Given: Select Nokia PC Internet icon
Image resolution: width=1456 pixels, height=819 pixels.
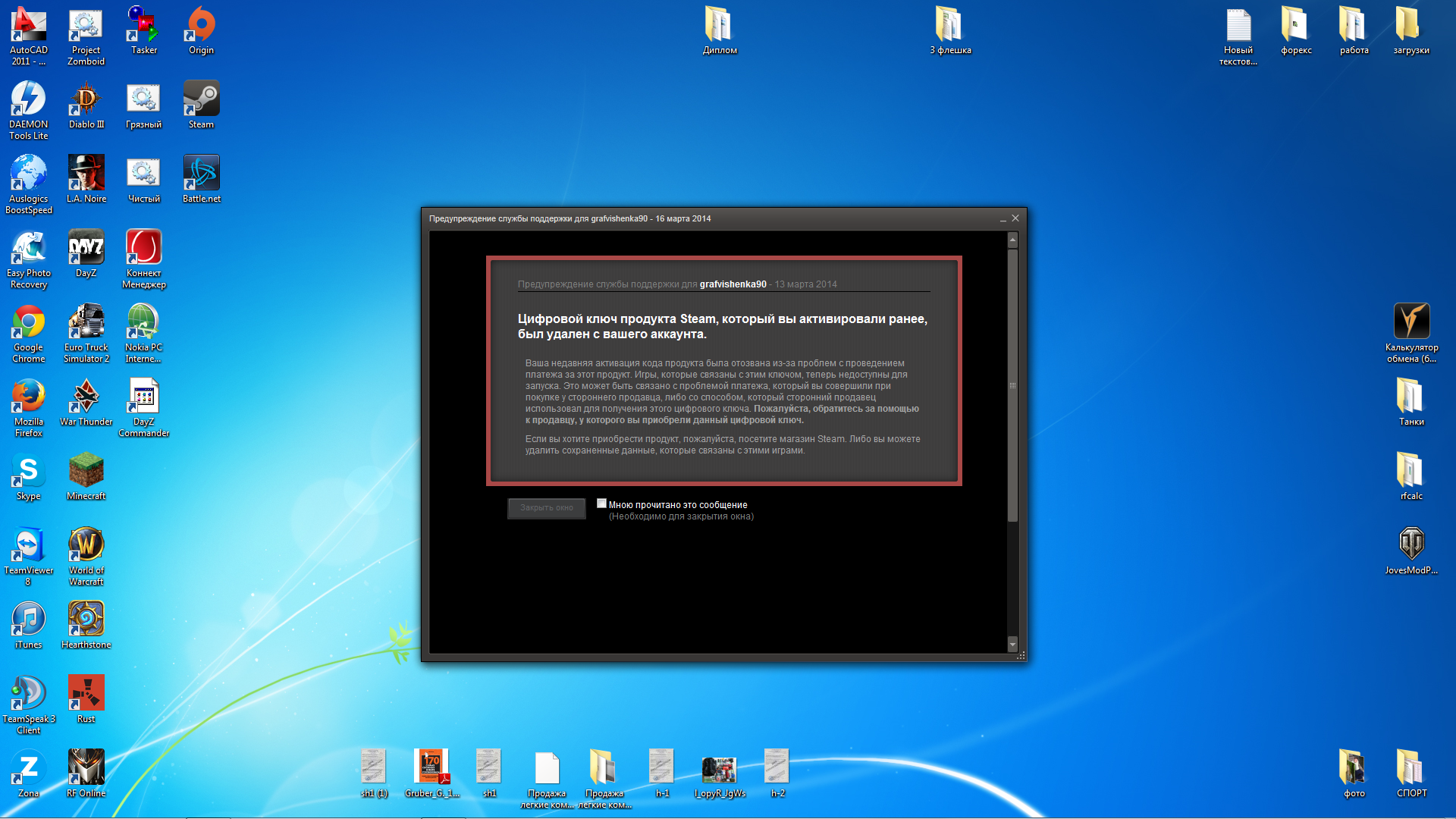Looking at the screenshot, I should click(144, 333).
